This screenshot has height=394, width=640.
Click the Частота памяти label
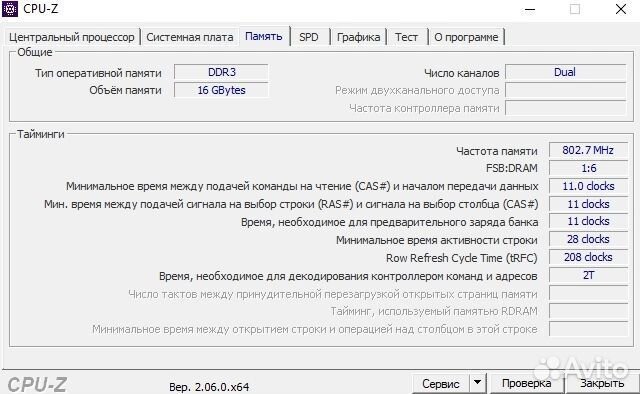point(497,151)
